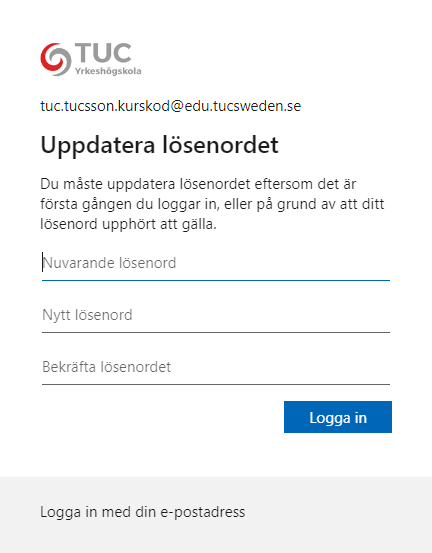Click the line starting "första gången du loggar"
The height and width of the screenshot is (553, 432).
(x=212, y=204)
